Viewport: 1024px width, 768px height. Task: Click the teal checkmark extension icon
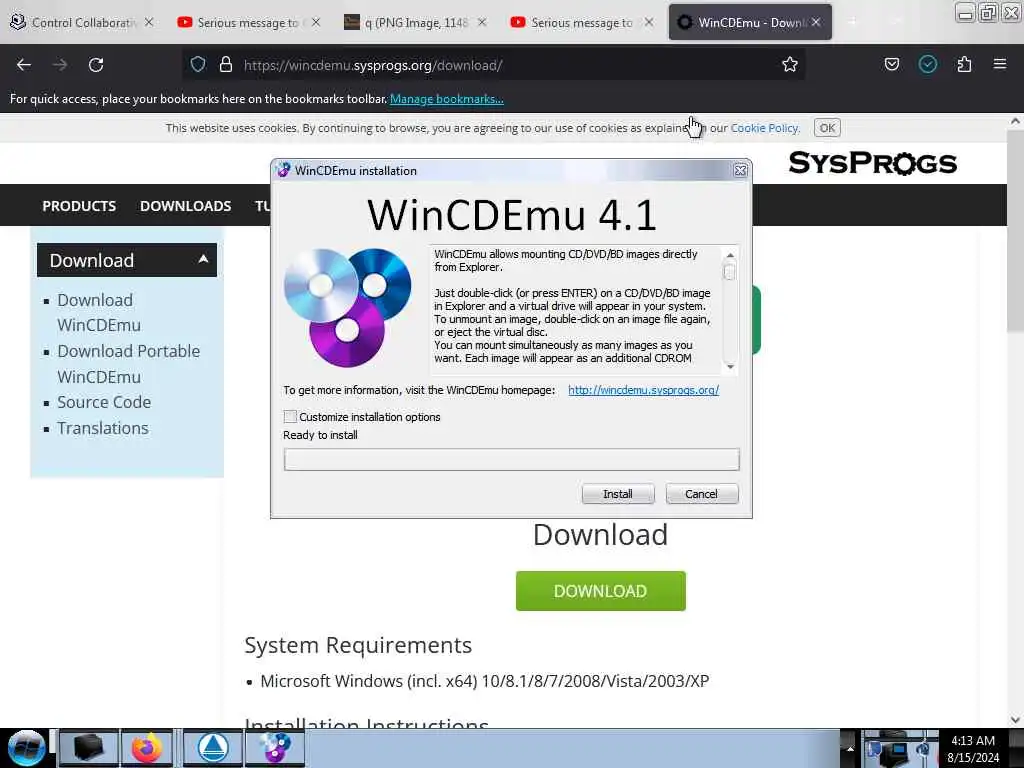point(927,64)
